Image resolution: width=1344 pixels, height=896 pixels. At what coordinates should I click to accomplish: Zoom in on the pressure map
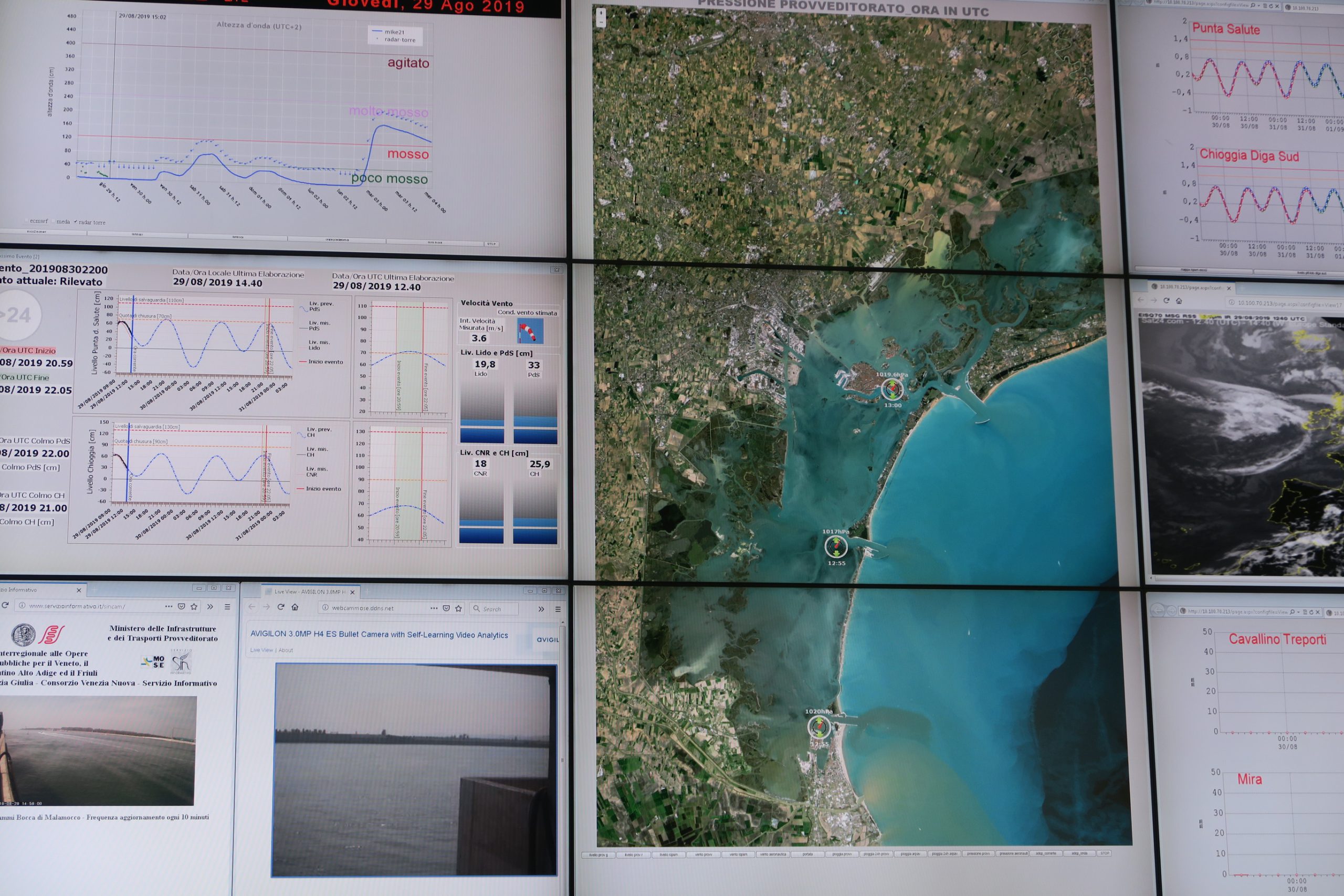pos(601,13)
